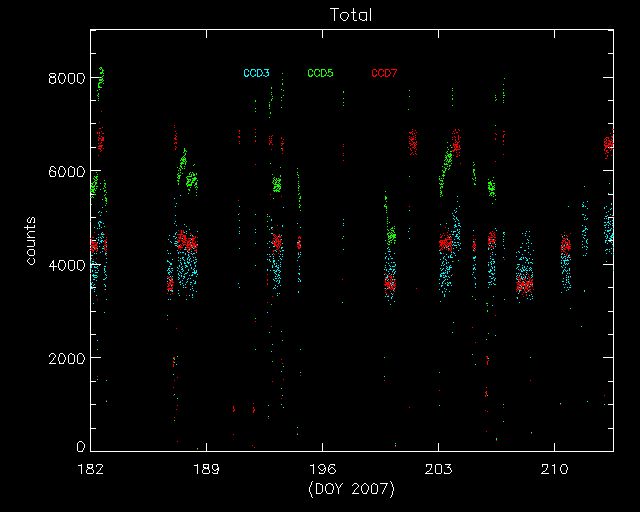Click the y-axis value 6000

(x=67, y=171)
